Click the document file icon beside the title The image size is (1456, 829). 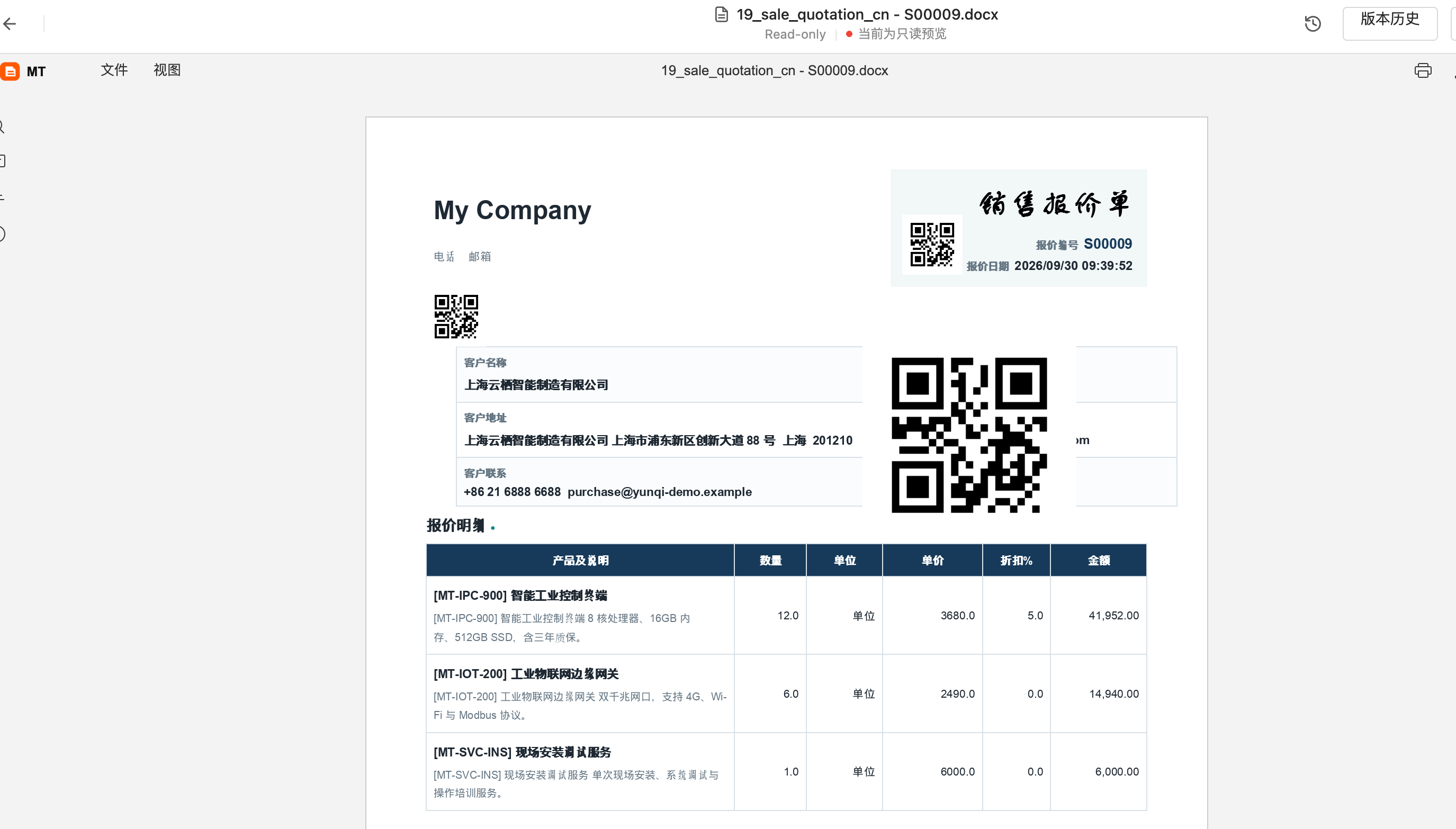721,14
